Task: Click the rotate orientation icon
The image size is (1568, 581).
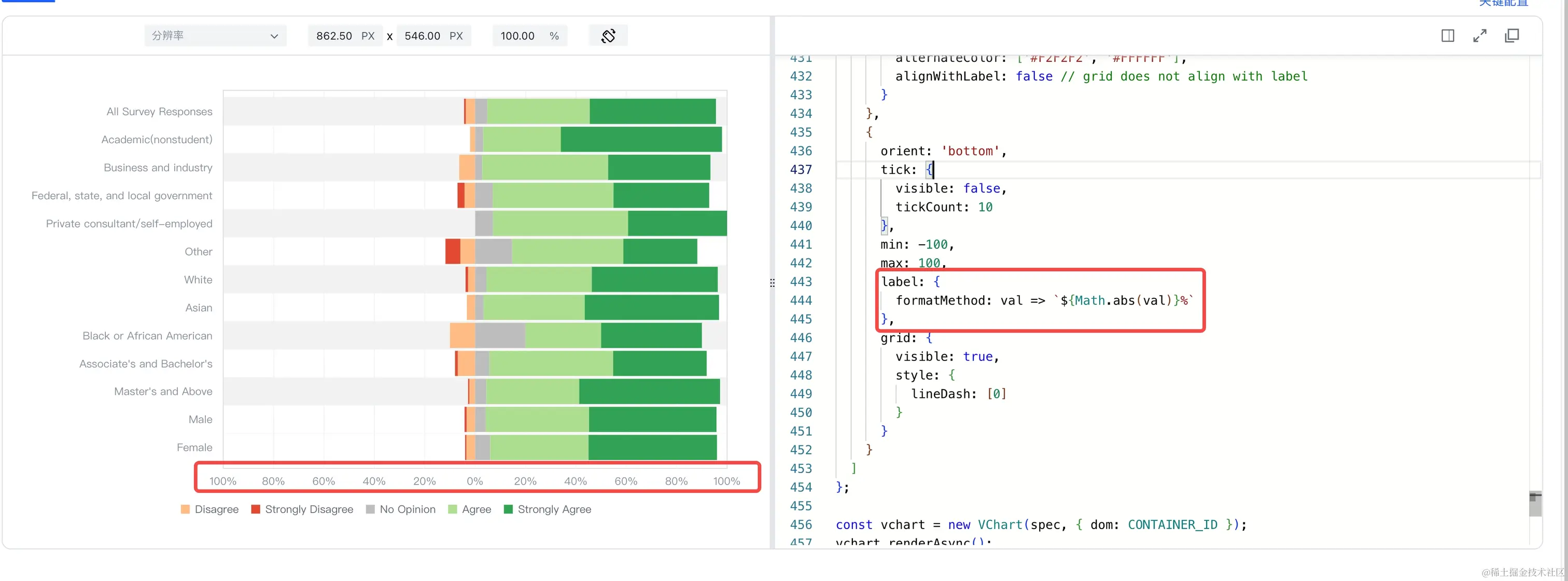Action: pos(608,36)
